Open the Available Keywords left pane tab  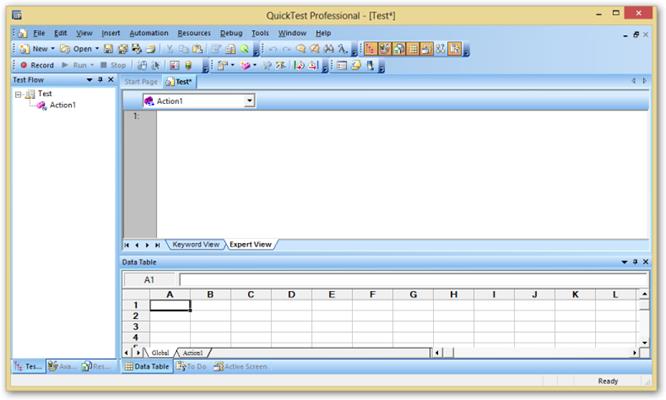point(62,366)
